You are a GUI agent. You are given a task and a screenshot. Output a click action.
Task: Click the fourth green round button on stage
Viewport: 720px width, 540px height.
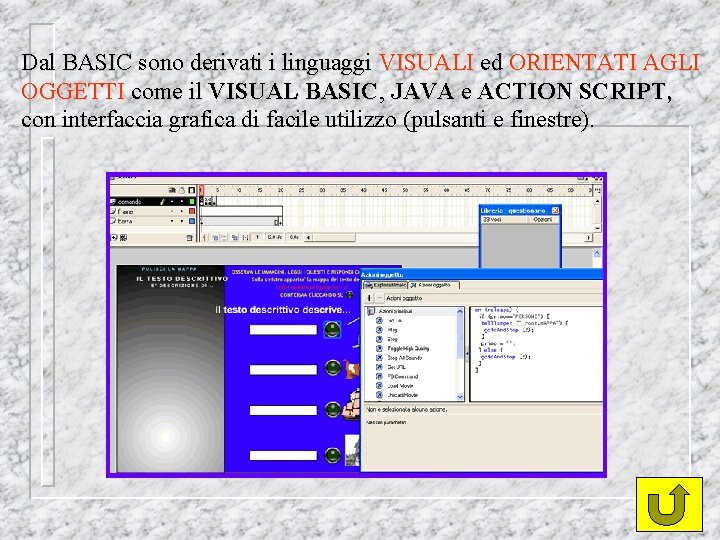point(332,456)
